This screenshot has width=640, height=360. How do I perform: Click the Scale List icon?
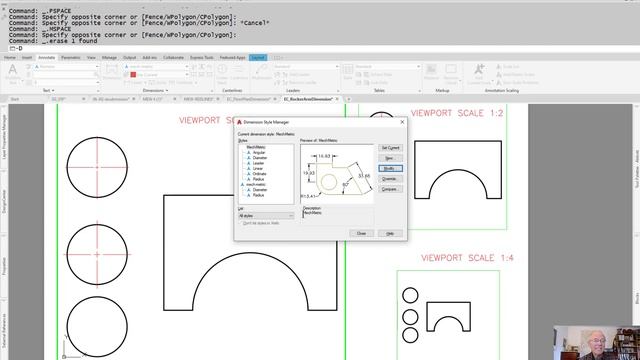coord(499,67)
